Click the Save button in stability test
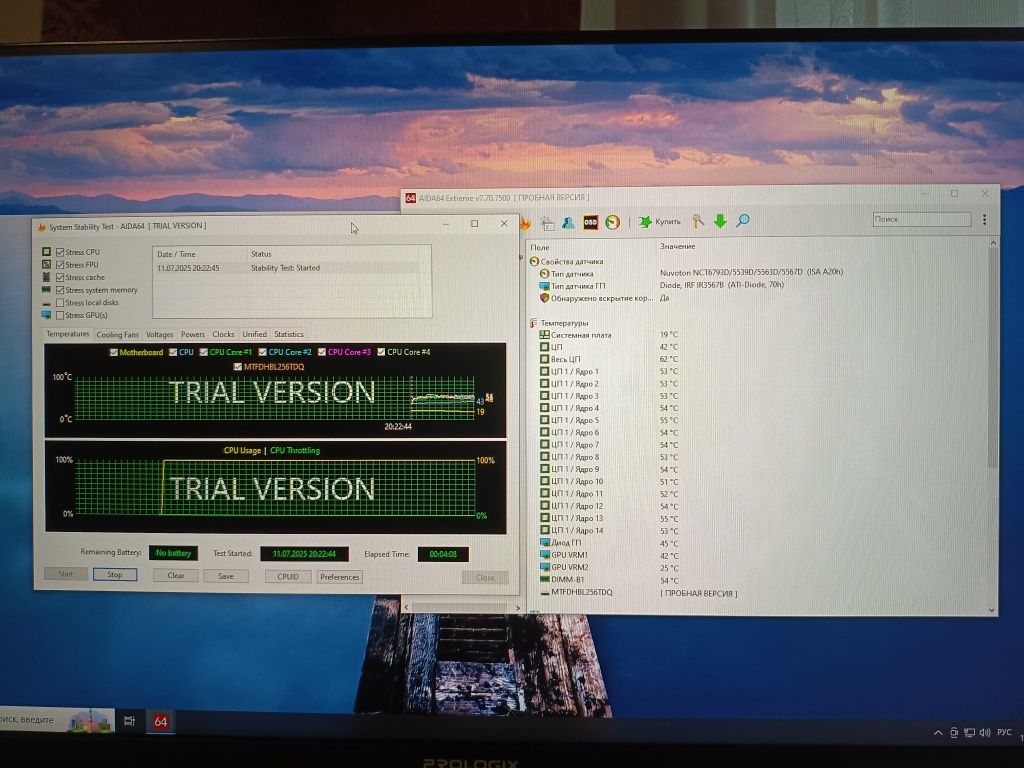1024x768 pixels. (226, 576)
